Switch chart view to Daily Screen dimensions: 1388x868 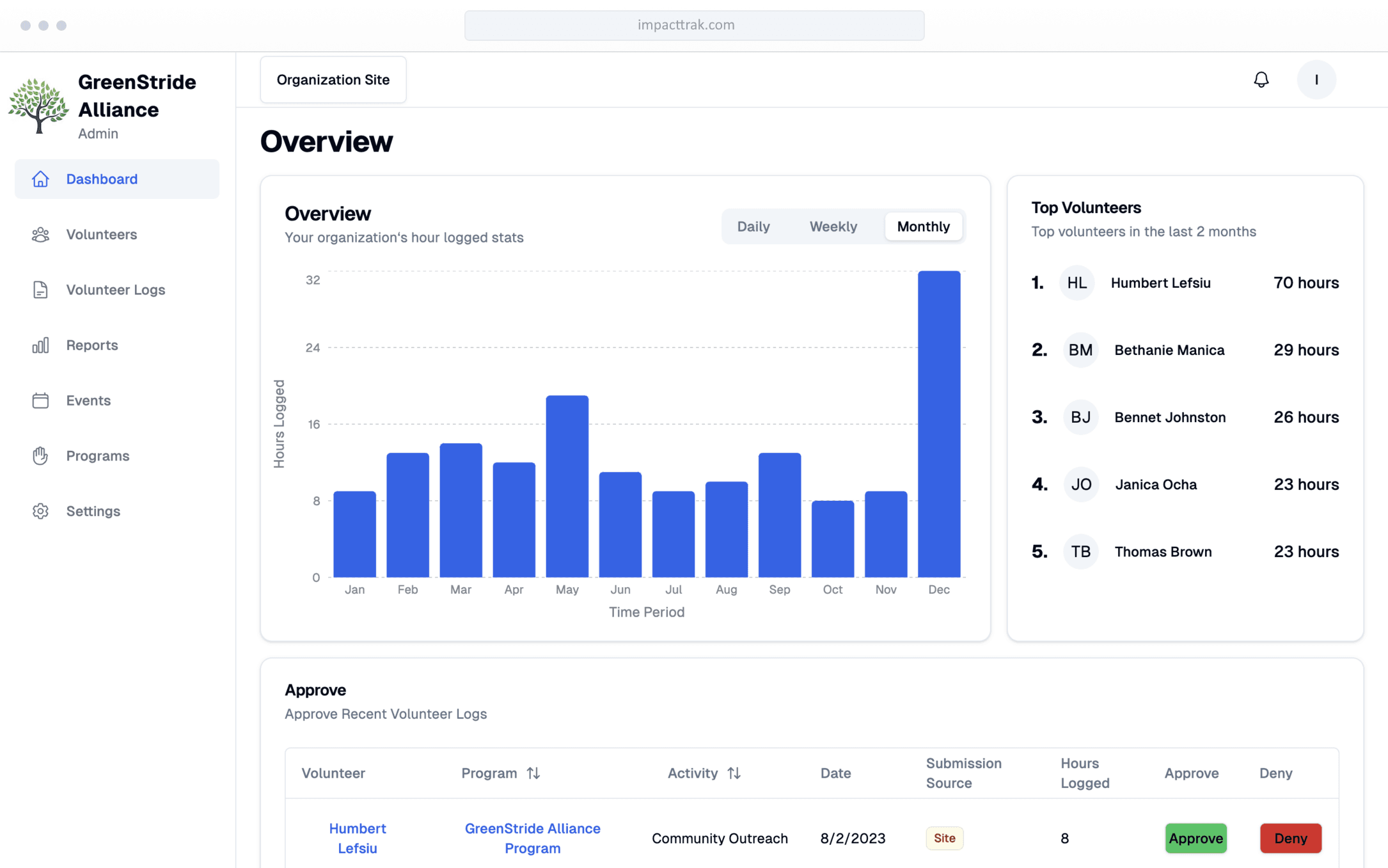coord(753,226)
